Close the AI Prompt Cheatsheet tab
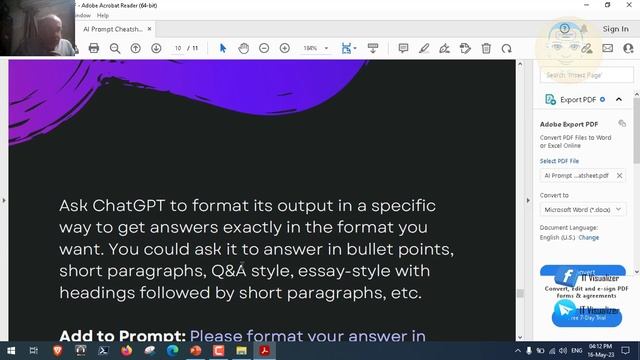The height and width of the screenshot is (360, 640). tap(149, 29)
